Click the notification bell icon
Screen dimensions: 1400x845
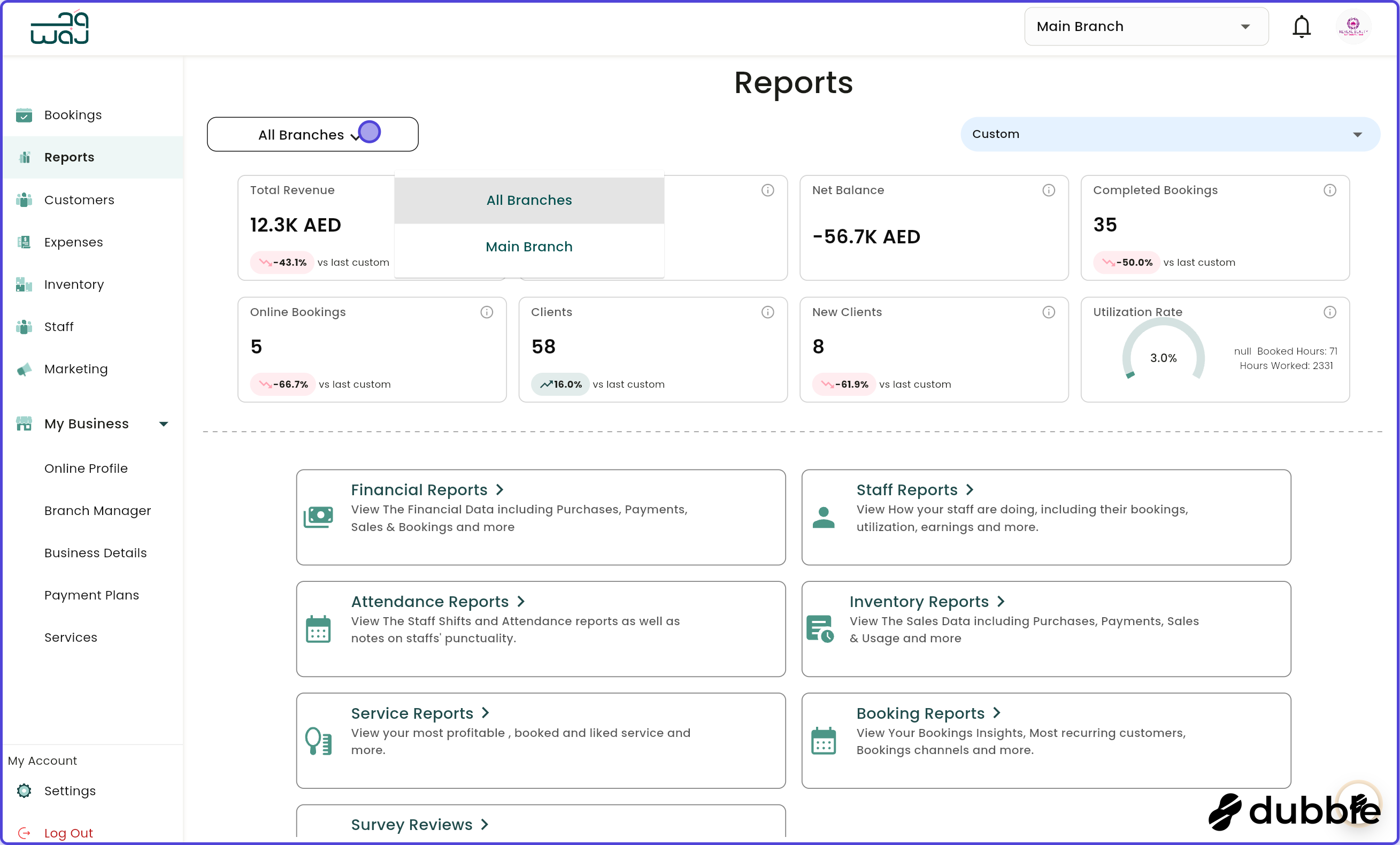click(x=1301, y=26)
